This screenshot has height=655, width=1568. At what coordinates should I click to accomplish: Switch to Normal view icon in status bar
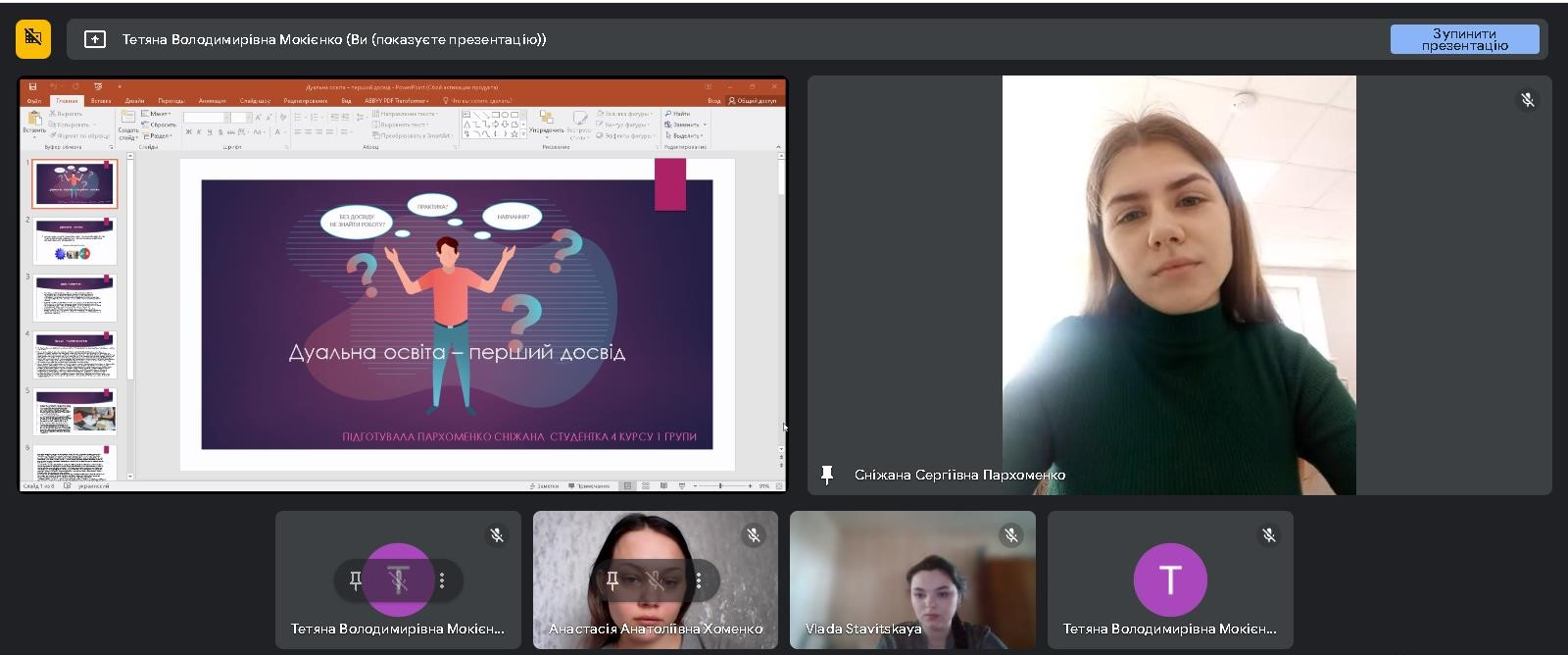628,486
